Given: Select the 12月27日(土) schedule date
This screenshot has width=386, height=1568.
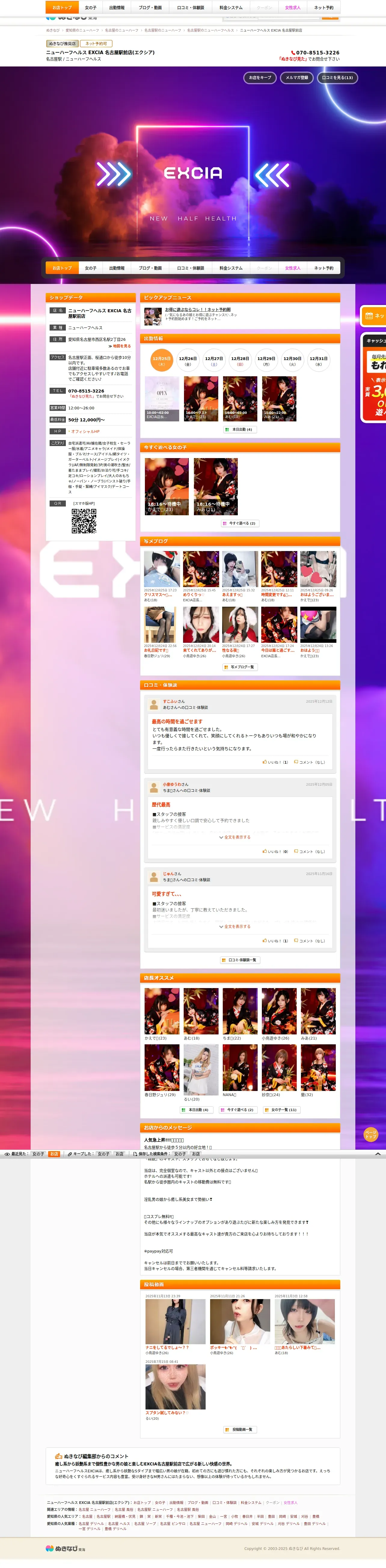Looking at the screenshot, I should pos(214,360).
